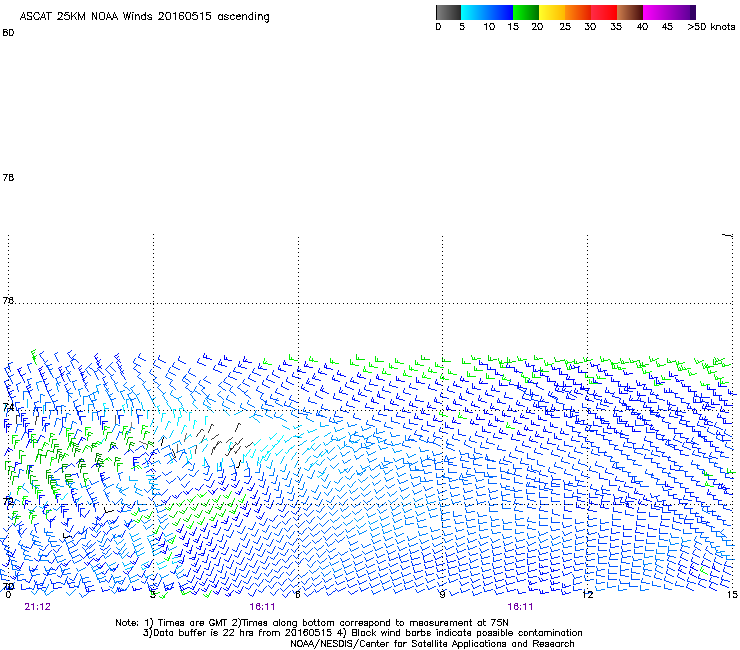Viewport: 740px width, 650px height.
Task: Click the note 'Black wind barbs indicate possible contamination'
Action: 467,633
